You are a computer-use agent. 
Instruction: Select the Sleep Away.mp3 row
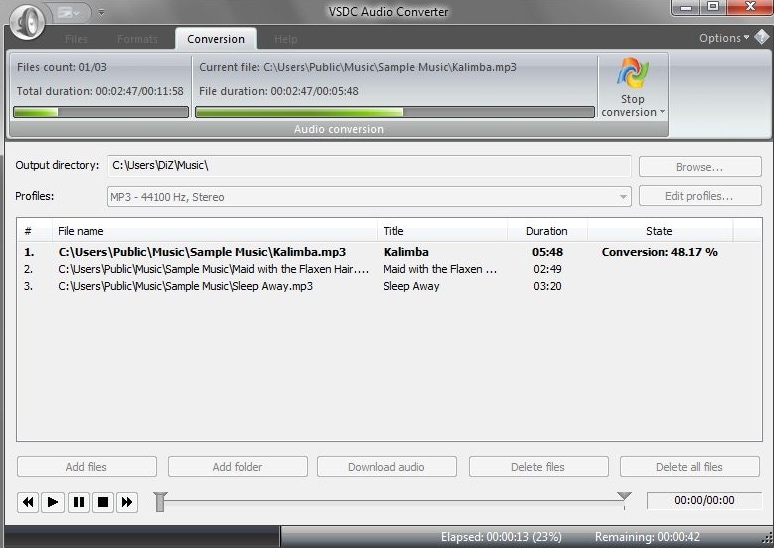[x=389, y=286]
